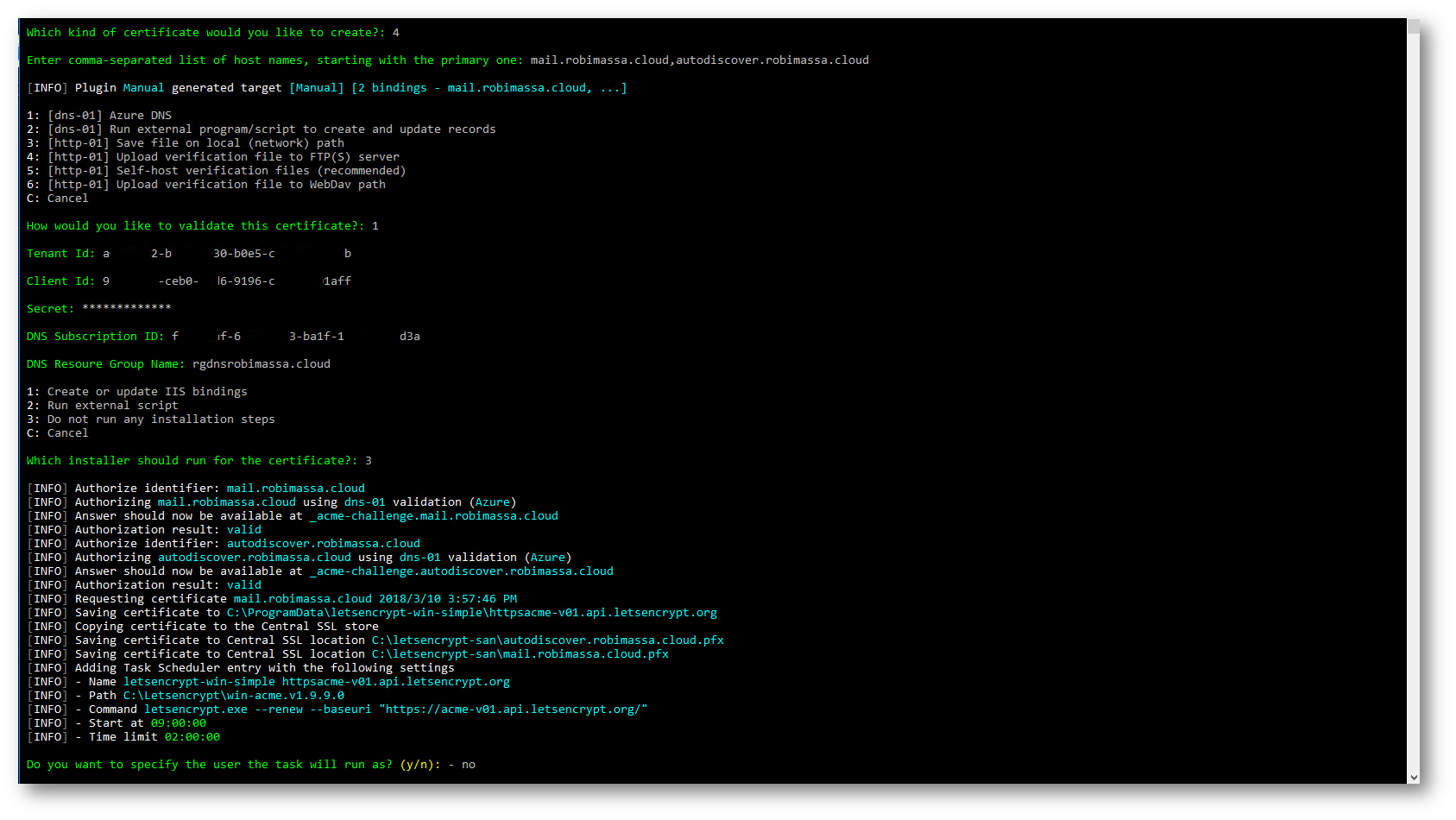Screen dimensions: 1456x820
Task: Click the autodiscover.robimassa.cloud.pfx file path
Action: click(x=547, y=640)
